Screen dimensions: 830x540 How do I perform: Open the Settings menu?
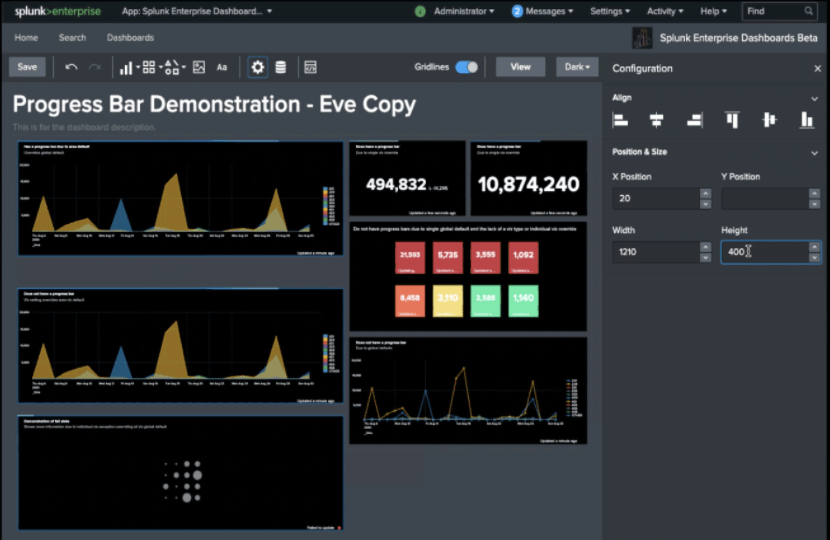tap(610, 11)
